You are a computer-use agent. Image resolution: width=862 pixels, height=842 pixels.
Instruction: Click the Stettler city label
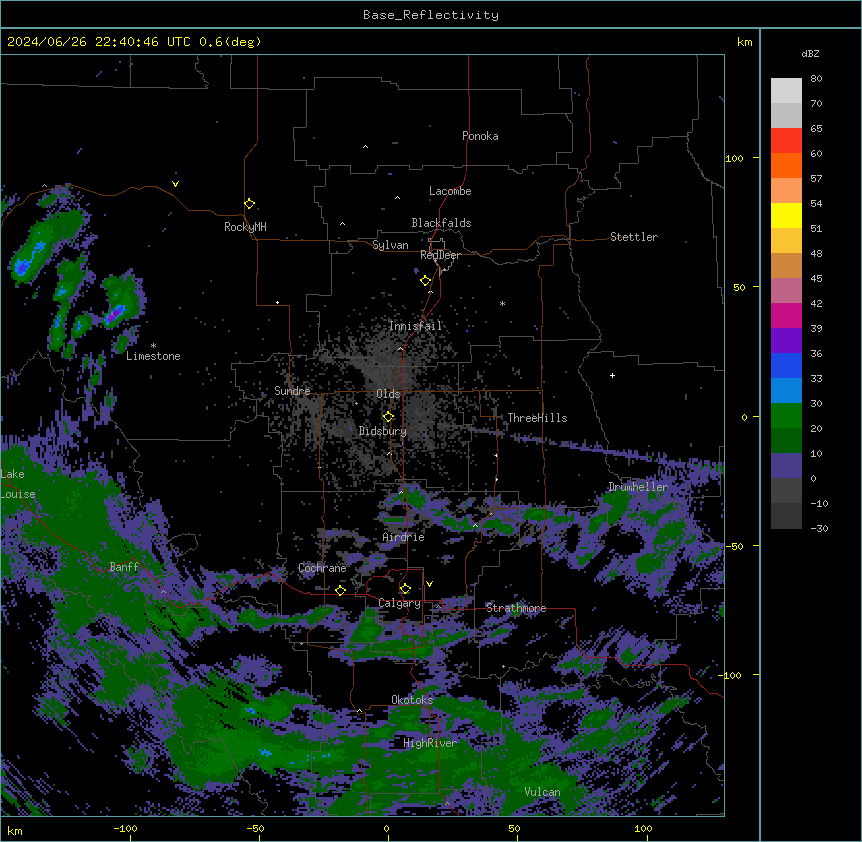[x=634, y=237]
